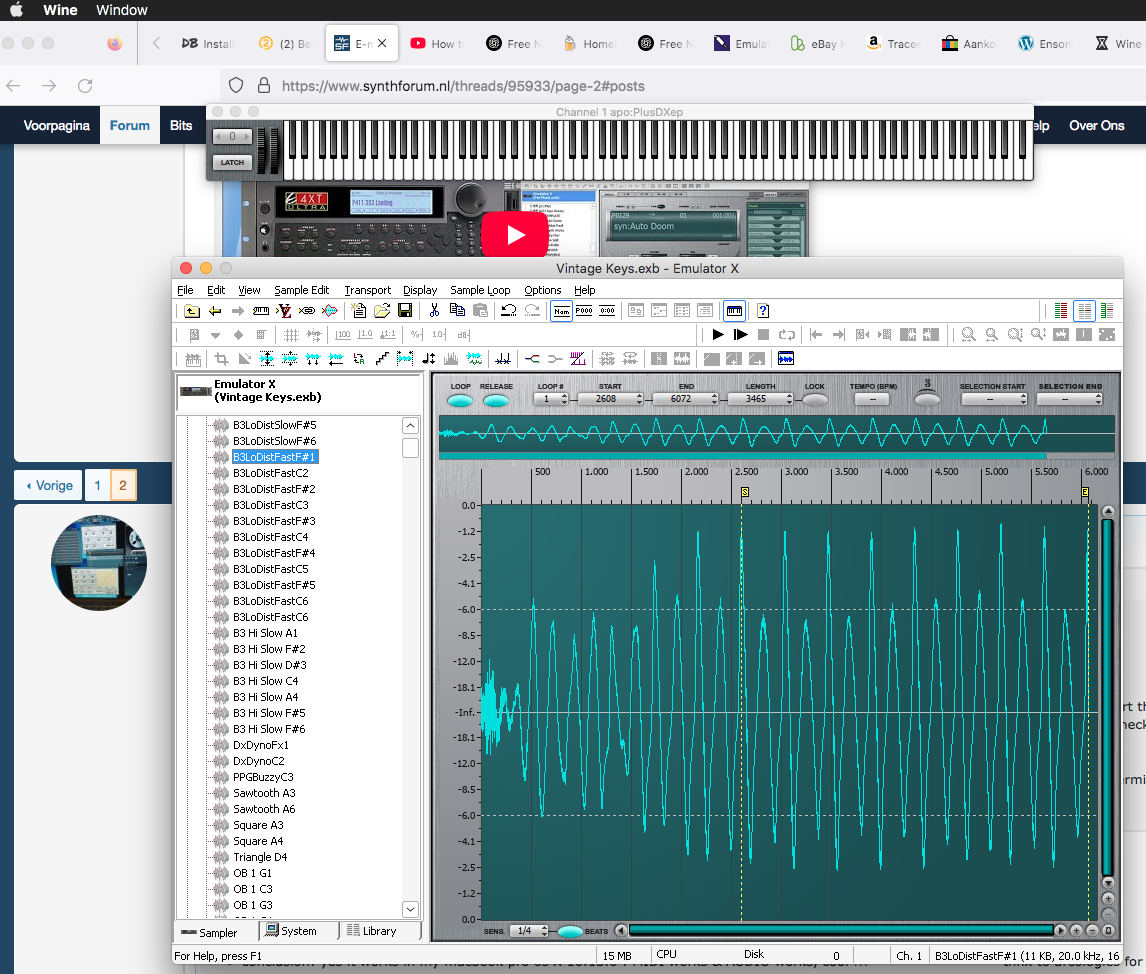Click Over Ons navigation link
Viewport: 1146px width, 974px height.
[1096, 126]
